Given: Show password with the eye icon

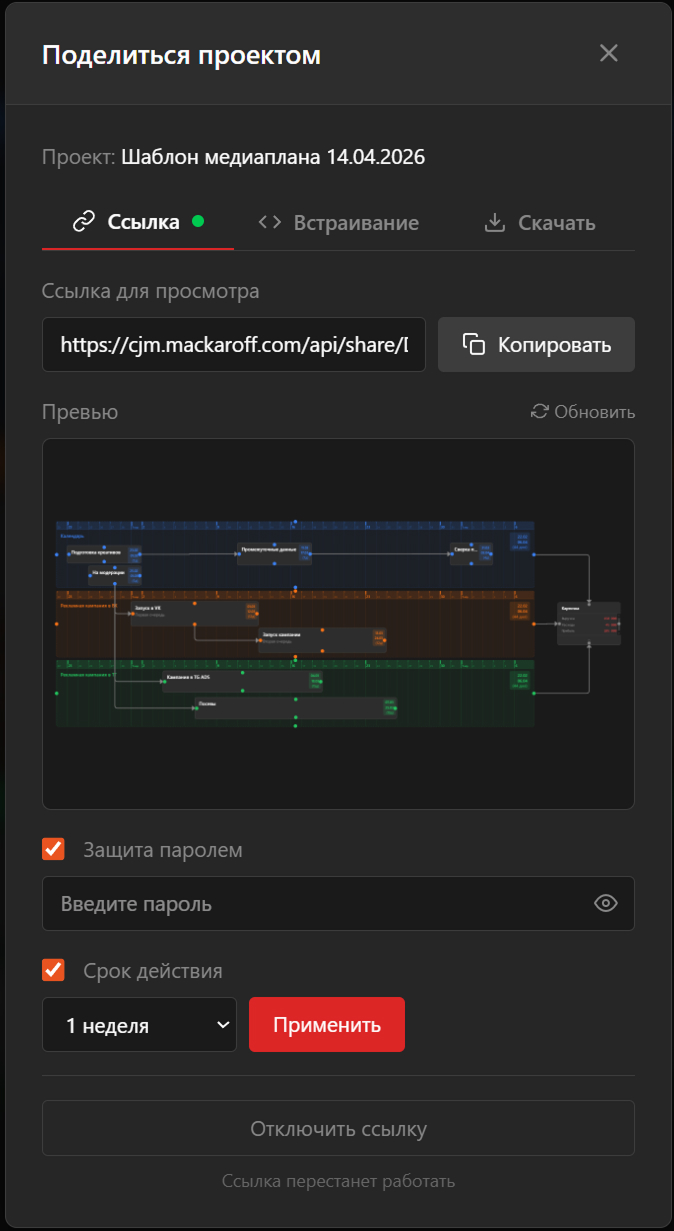Looking at the screenshot, I should (x=606, y=904).
